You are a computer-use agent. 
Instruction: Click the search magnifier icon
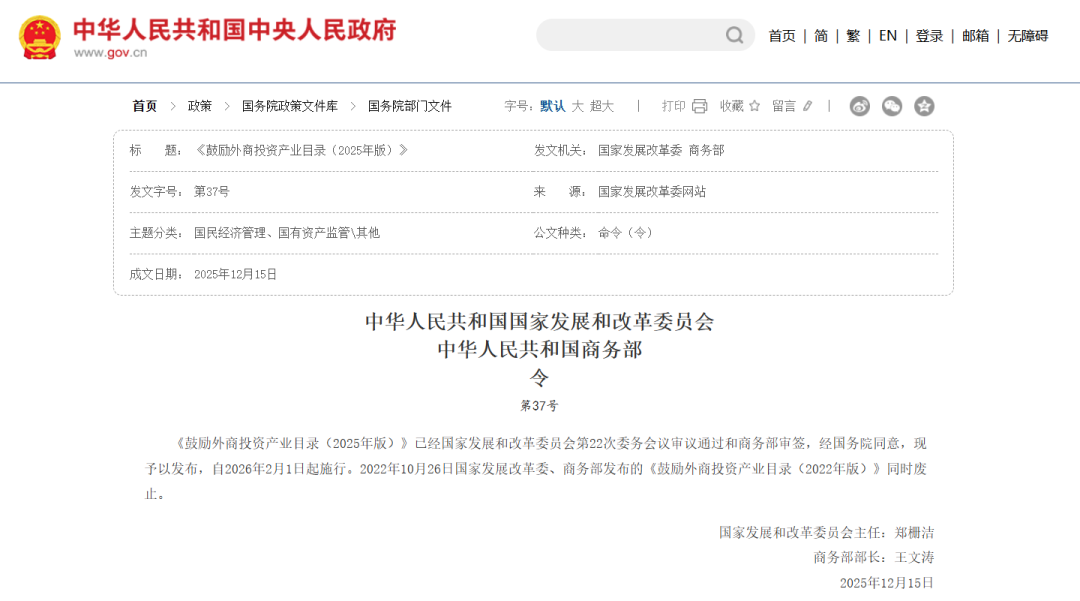pyautogui.click(x=733, y=35)
